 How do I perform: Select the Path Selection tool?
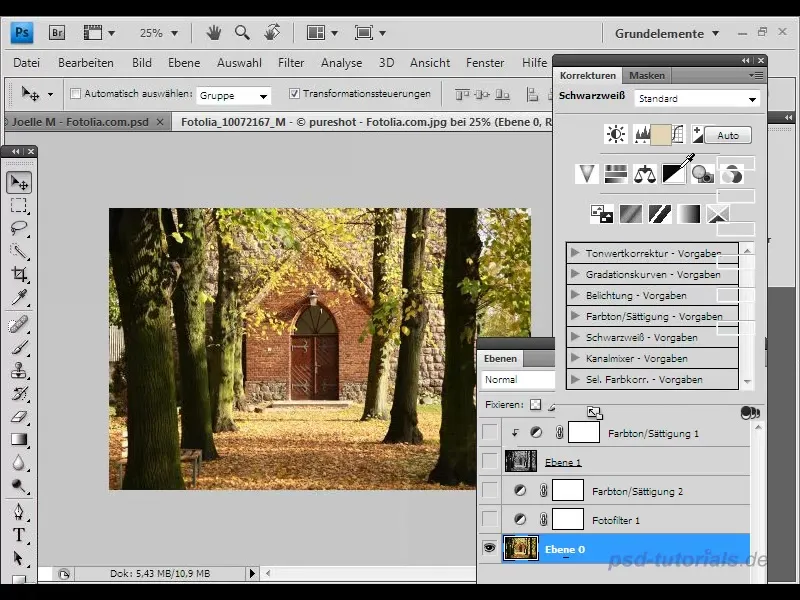coord(19,558)
